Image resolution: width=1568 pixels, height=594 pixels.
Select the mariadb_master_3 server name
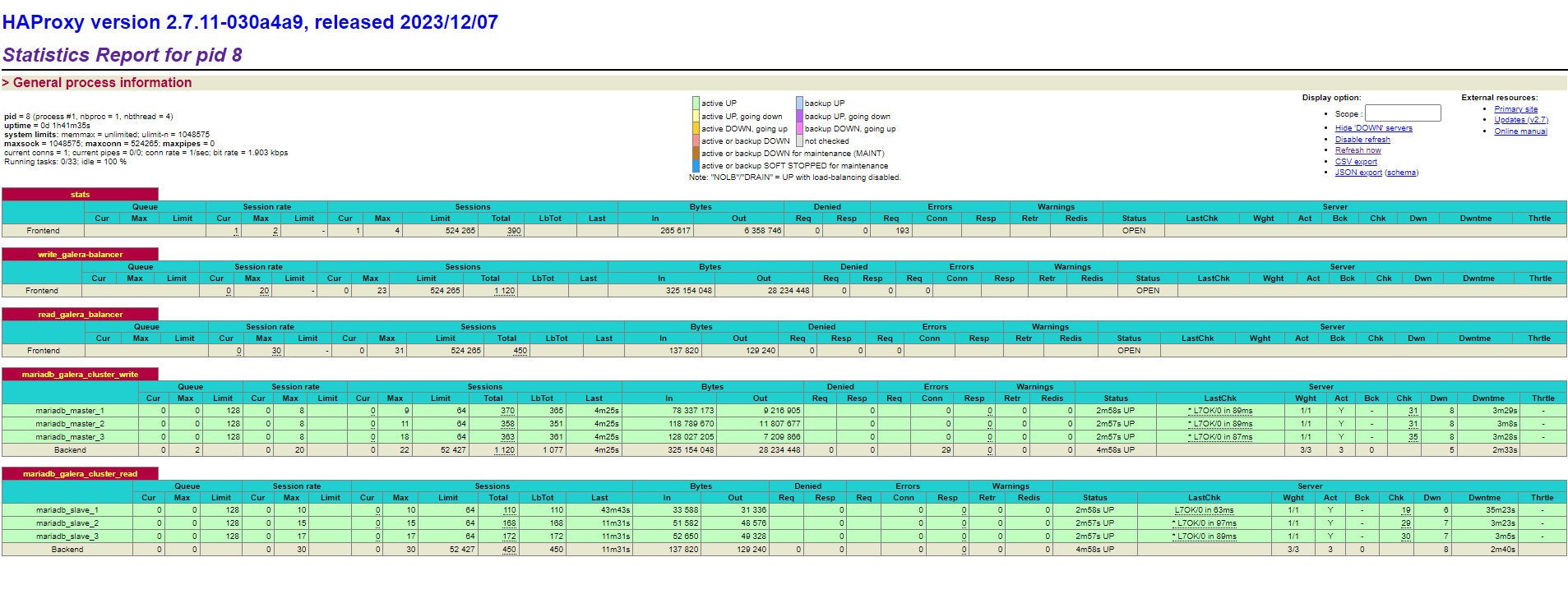(70, 437)
